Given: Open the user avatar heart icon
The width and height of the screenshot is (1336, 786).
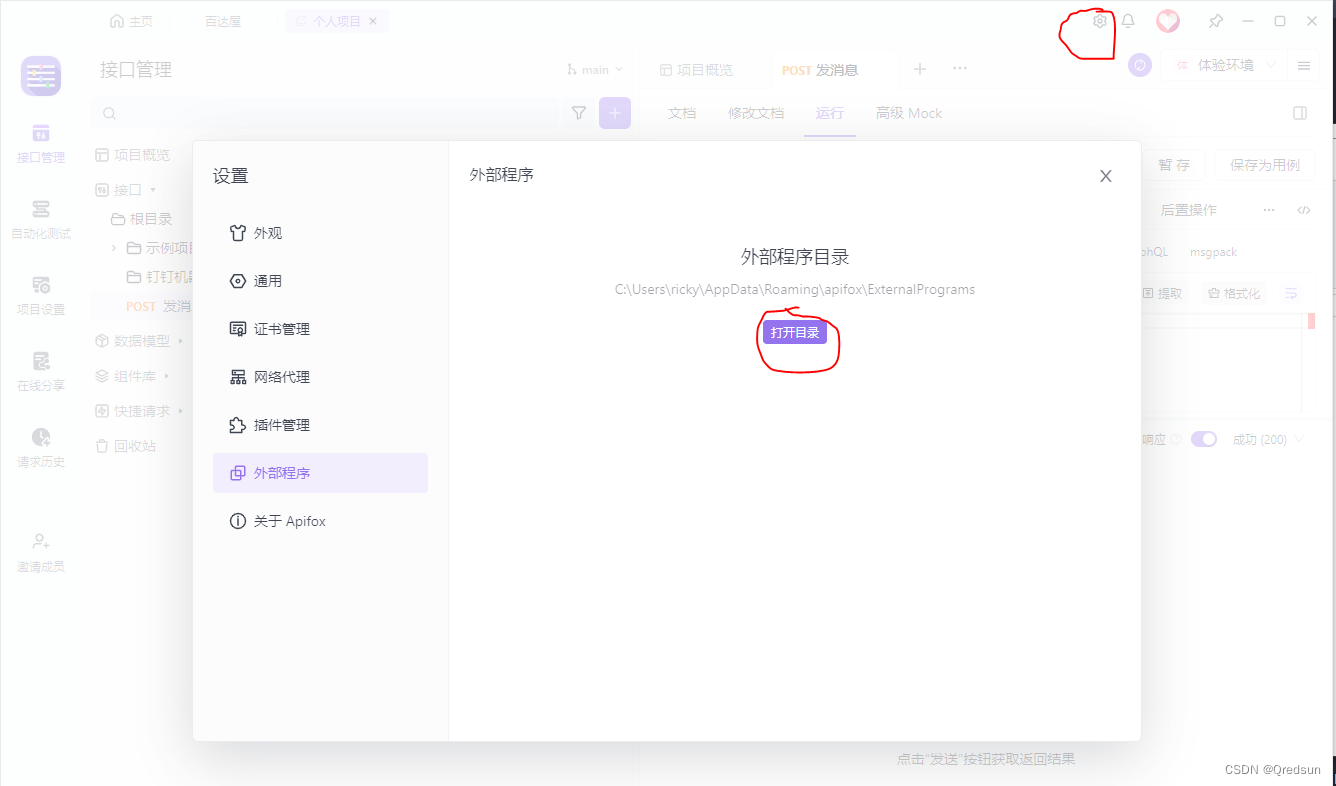Looking at the screenshot, I should pos(1168,21).
